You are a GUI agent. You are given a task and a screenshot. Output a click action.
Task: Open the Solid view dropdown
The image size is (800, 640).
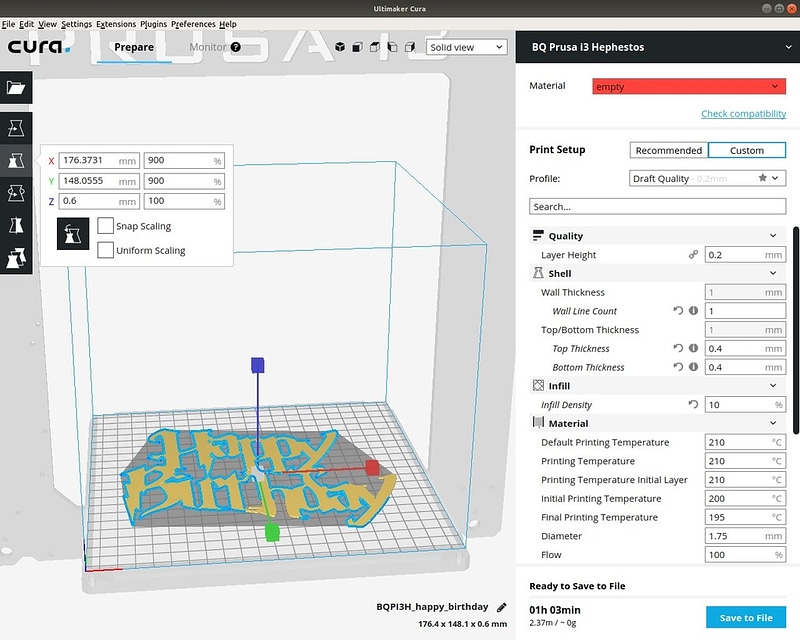(466, 47)
